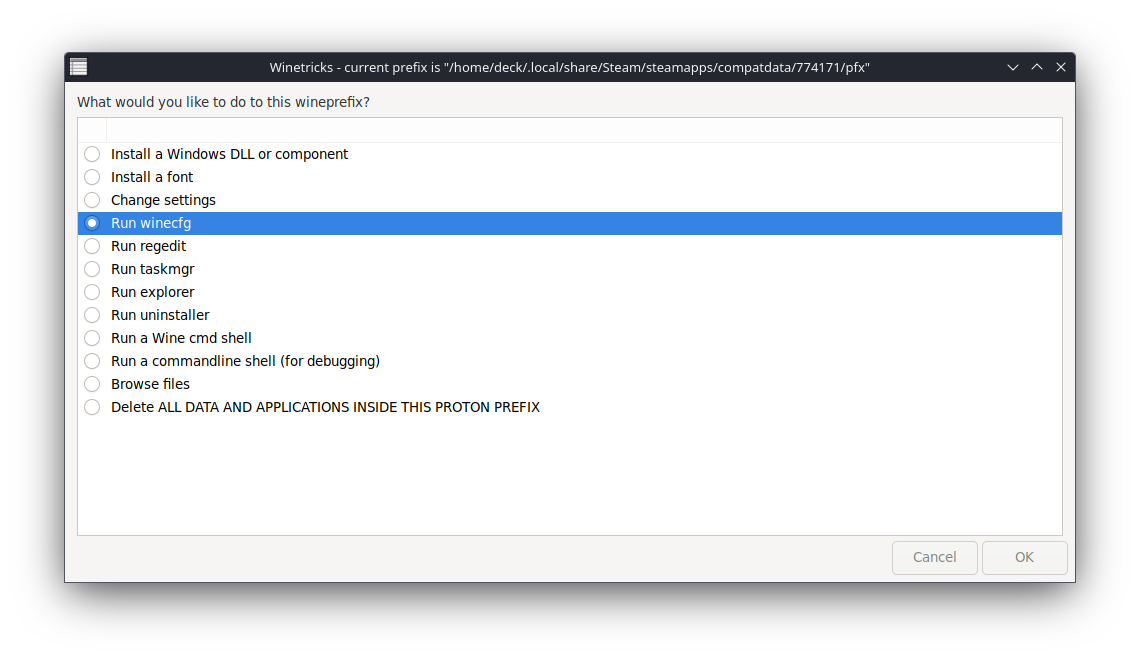
Task: Minimize the Winetricks window
Action: 1013,67
